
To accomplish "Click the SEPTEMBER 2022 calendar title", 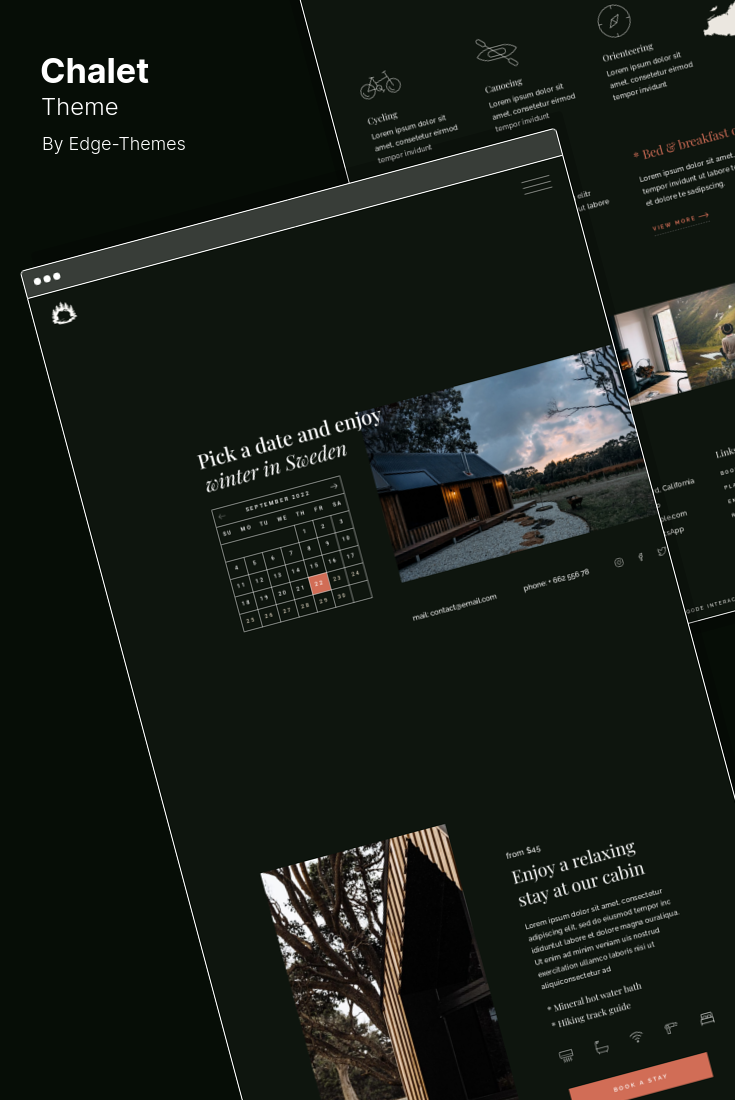I will tap(278, 501).
